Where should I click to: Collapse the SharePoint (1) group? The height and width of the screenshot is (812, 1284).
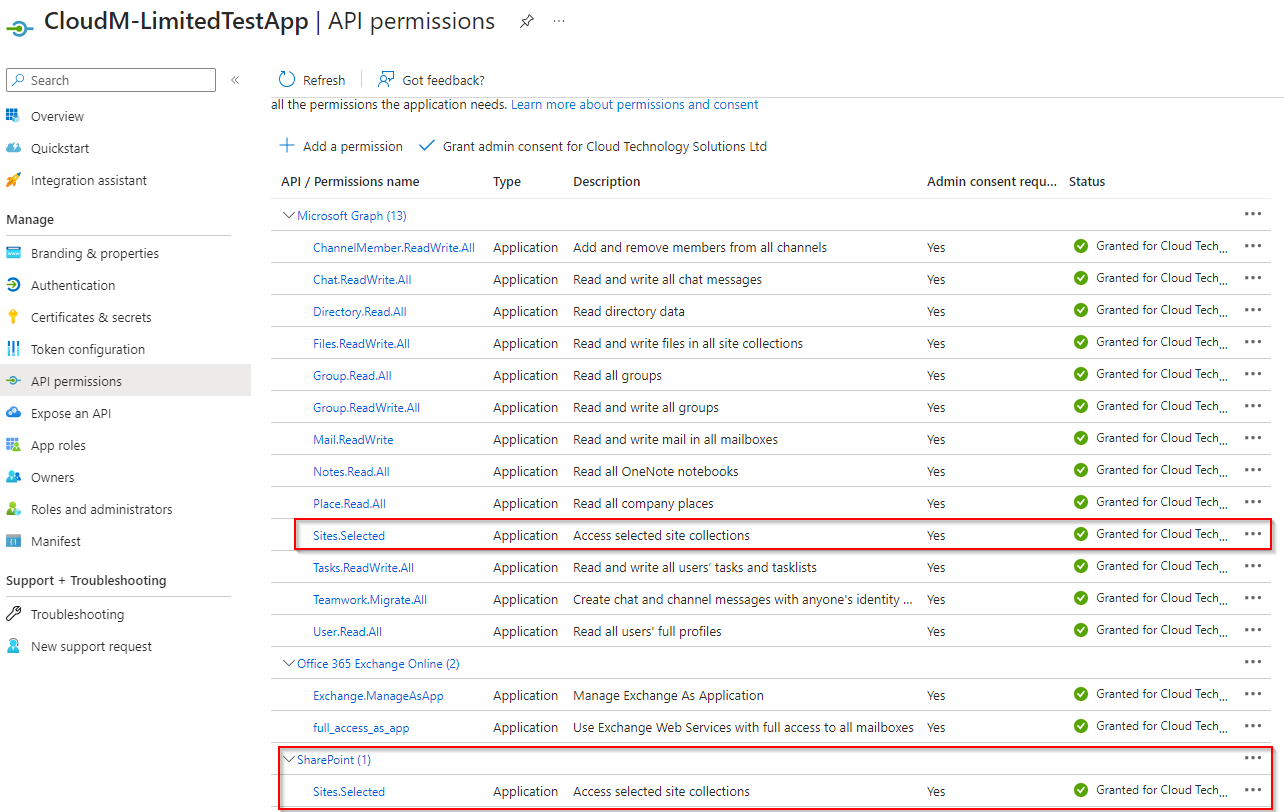coord(289,759)
